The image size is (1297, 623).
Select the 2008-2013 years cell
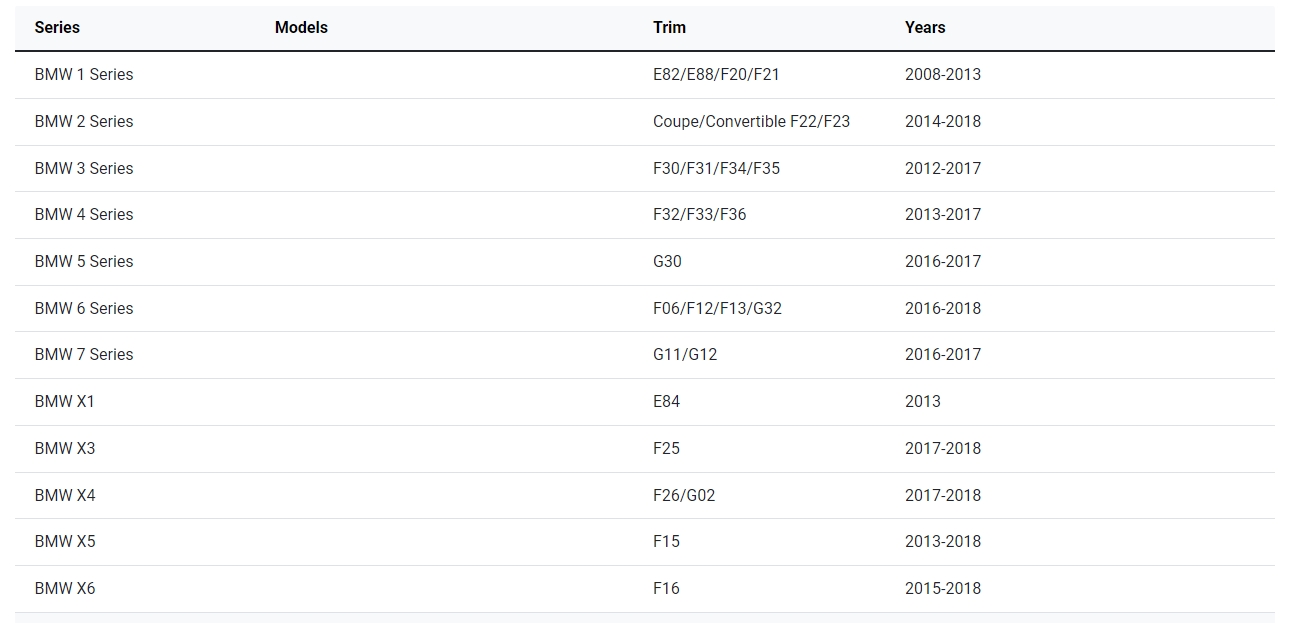943,75
